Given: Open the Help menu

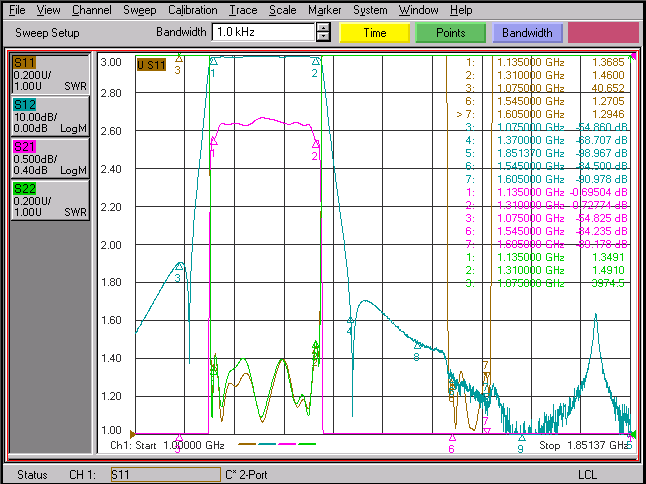Looking at the screenshot, I should tap(461, 10).
